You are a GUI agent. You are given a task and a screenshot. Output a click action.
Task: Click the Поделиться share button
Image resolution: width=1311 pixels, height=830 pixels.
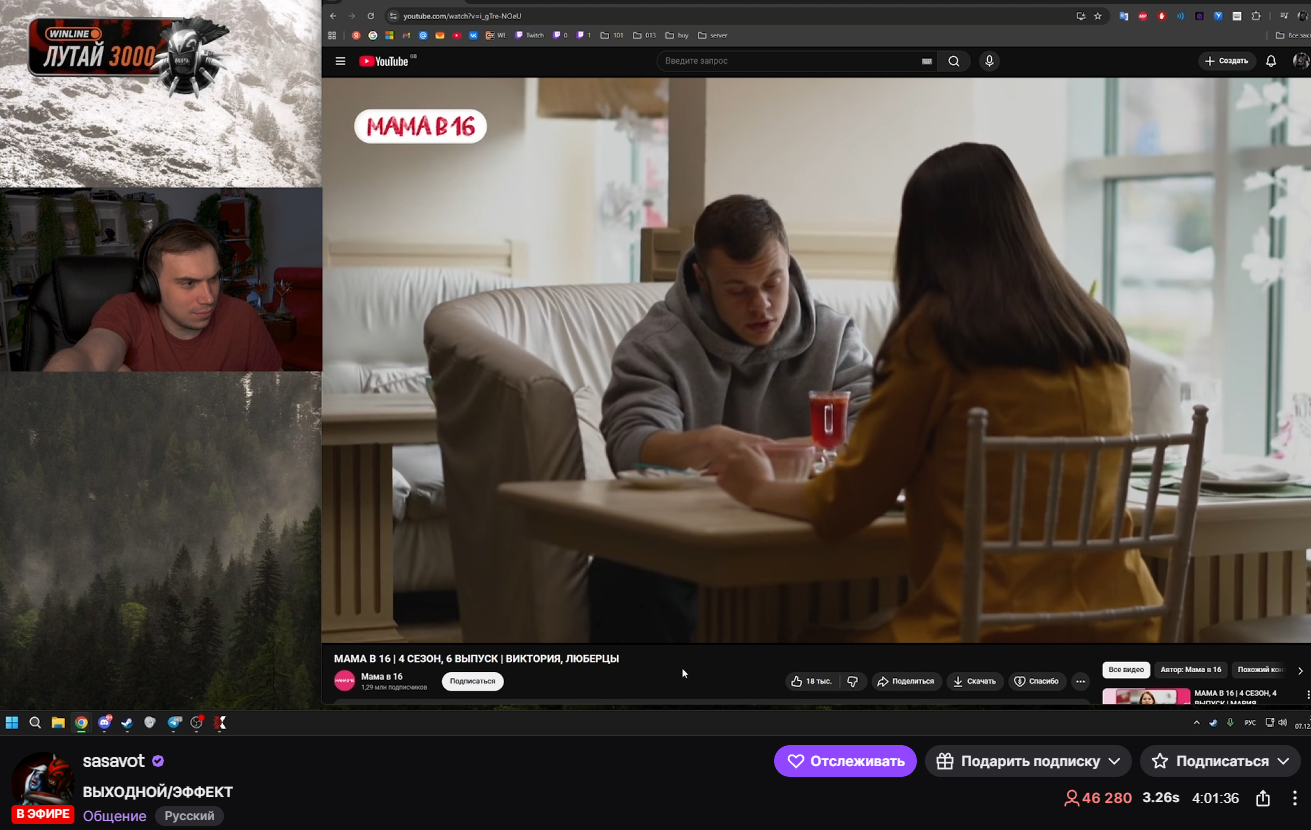(x=906, y=681)
